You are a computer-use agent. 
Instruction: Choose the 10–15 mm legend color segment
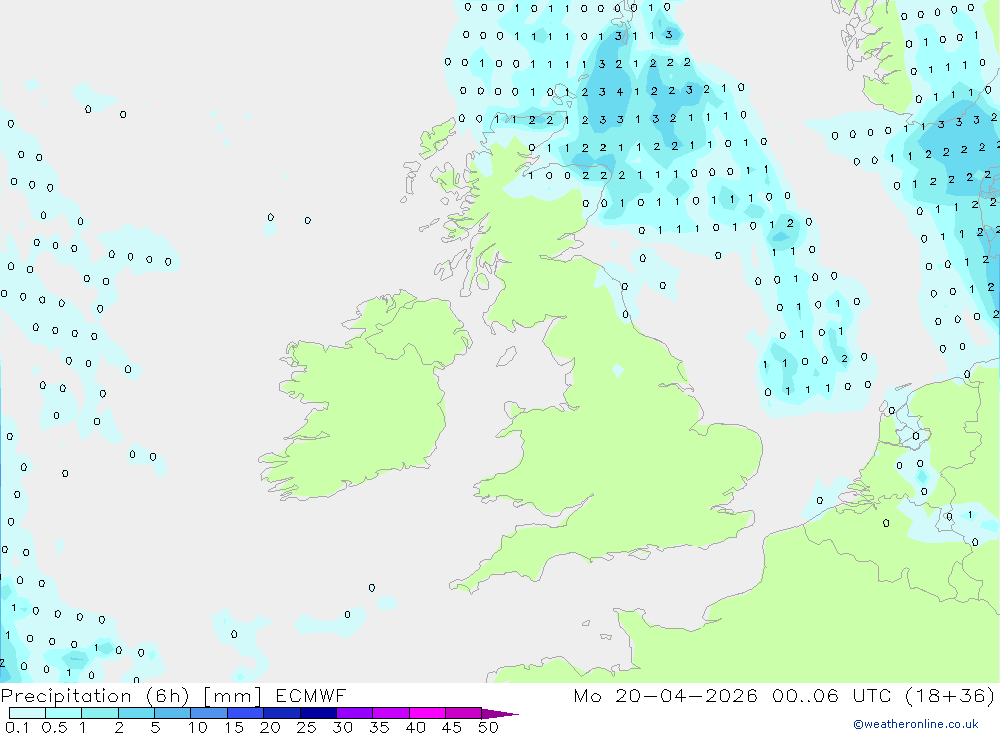[209, 713]
